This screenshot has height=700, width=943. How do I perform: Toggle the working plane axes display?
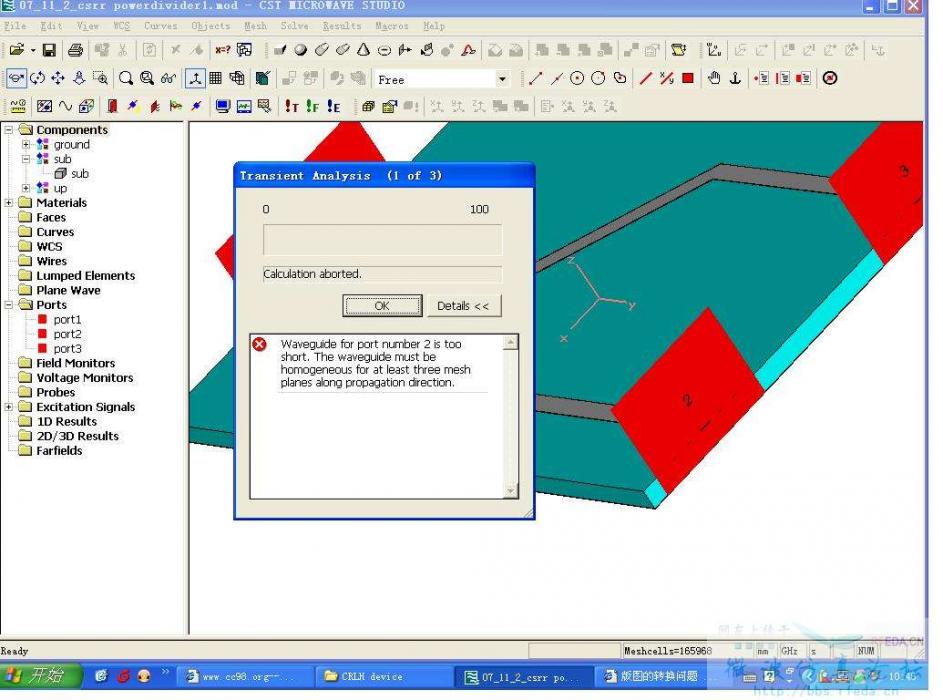(x=195, y=78)
